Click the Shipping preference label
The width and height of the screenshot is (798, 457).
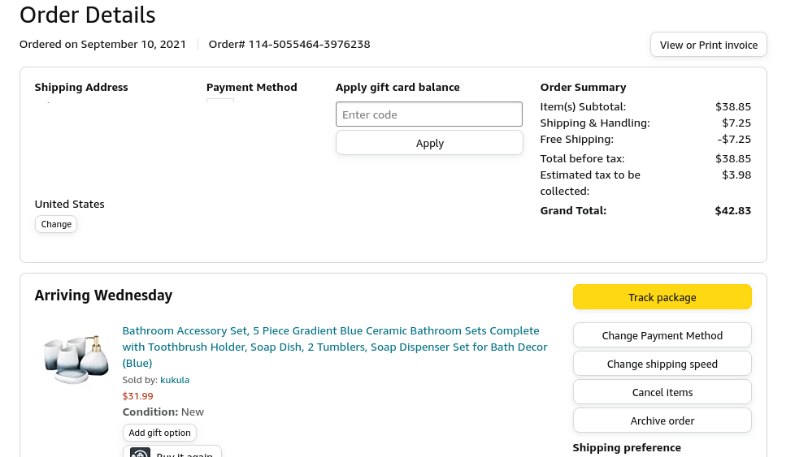[626, 448]
